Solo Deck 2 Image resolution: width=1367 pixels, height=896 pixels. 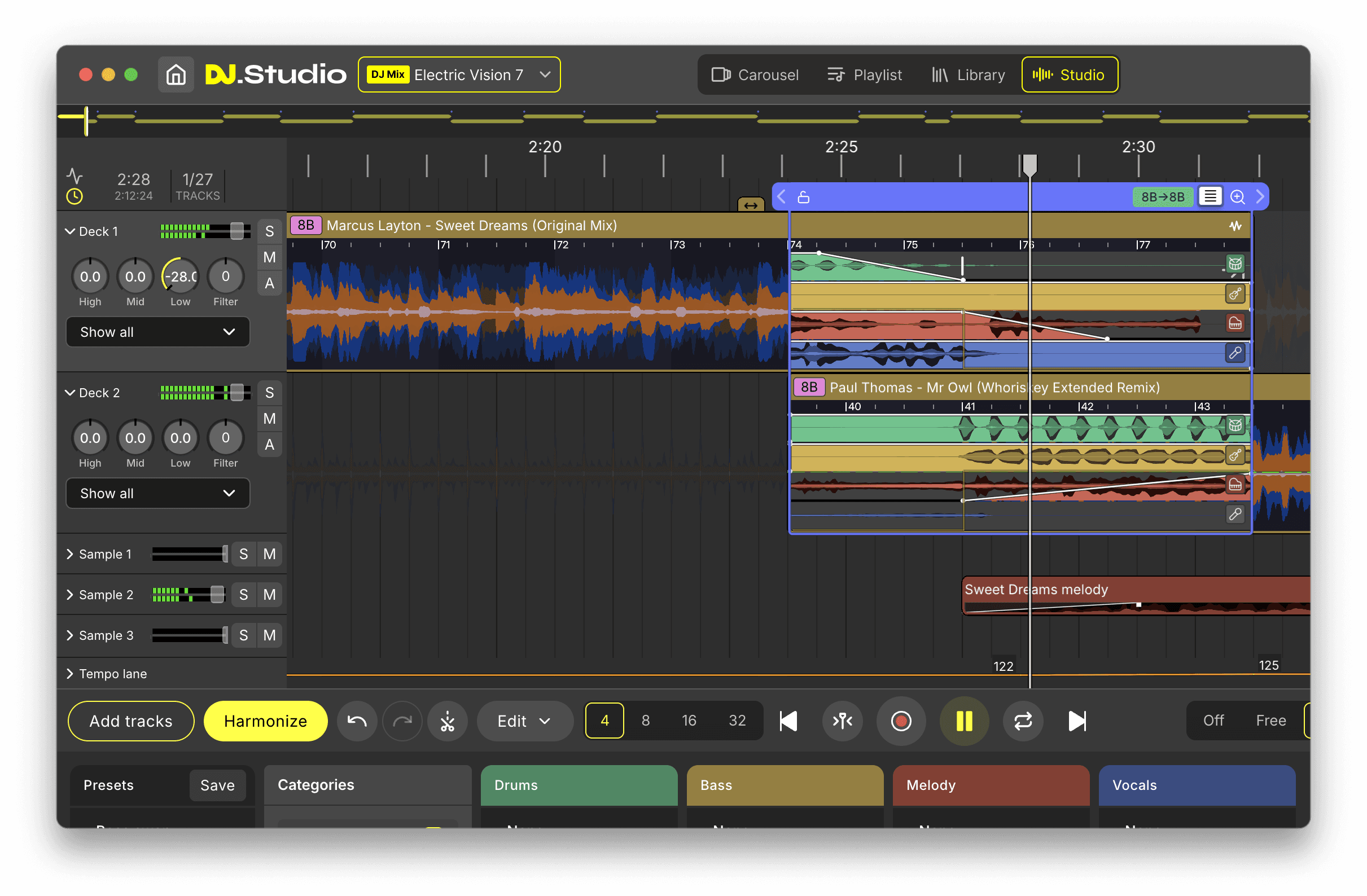click(x=269, y=393)
